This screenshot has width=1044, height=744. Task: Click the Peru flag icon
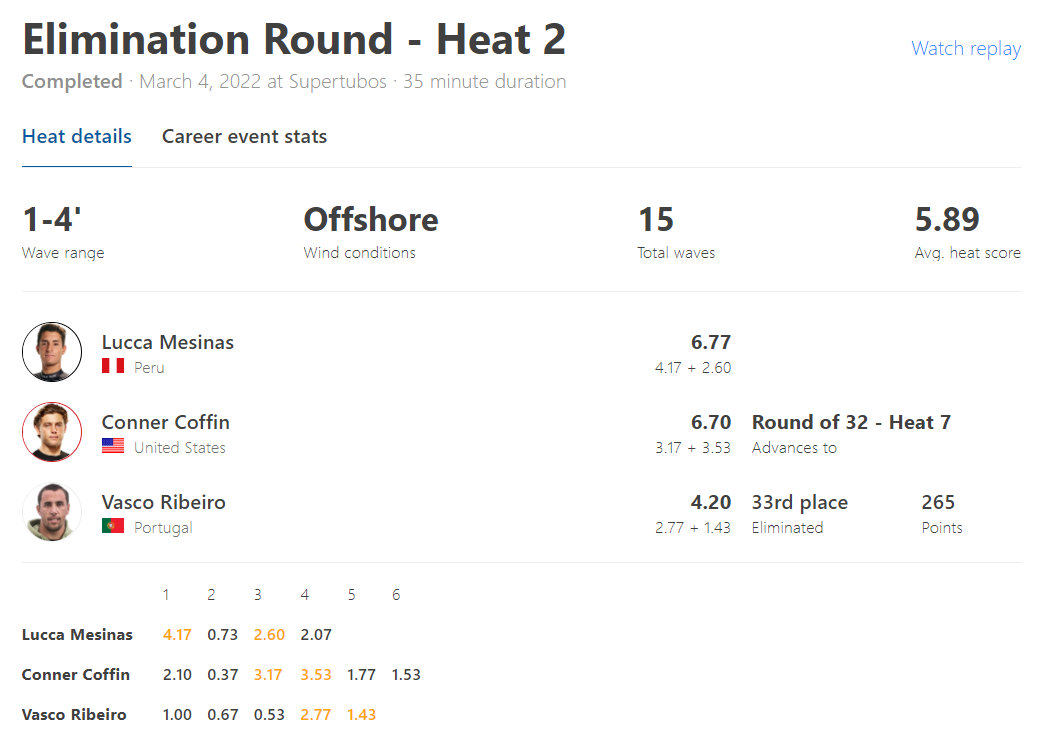(113, 366)
